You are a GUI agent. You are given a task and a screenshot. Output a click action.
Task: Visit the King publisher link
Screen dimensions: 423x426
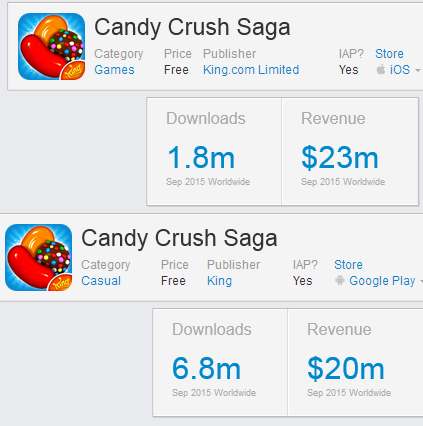(219, 281)
